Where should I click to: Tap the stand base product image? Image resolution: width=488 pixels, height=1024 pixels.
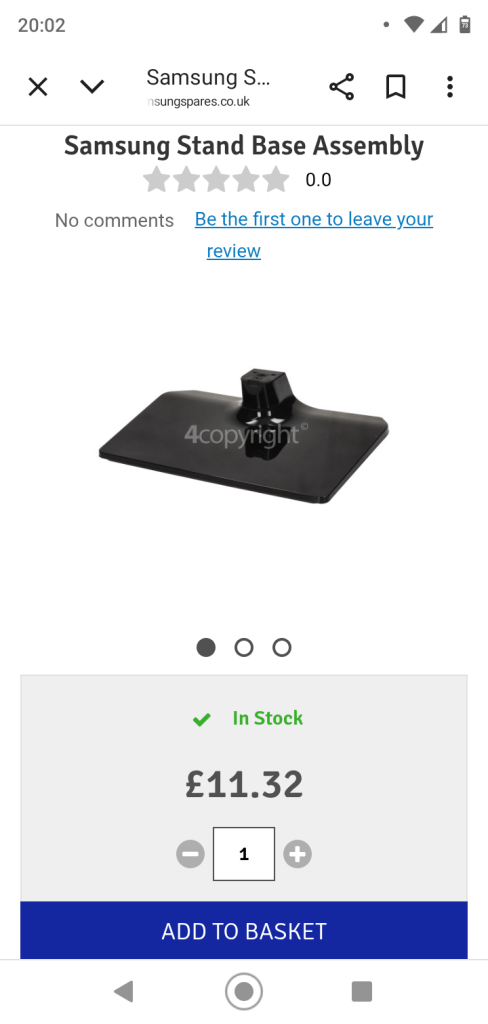coord(244,436)
